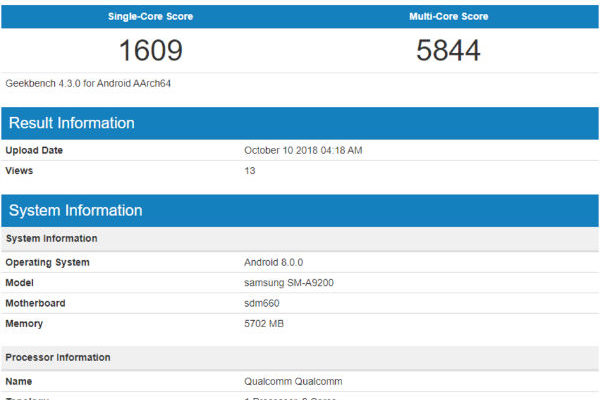Select the views count 13
This screenshot has width=600, height=400.
[x=249, y=171]
